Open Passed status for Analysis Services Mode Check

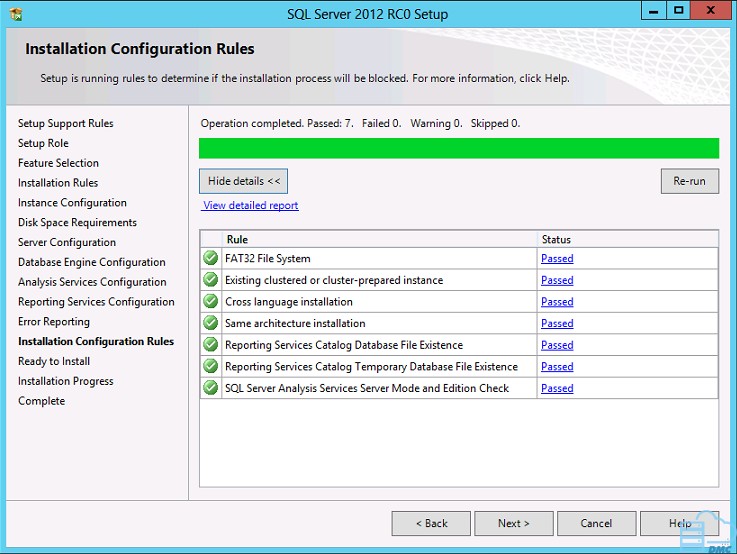[x=557, y=388]
